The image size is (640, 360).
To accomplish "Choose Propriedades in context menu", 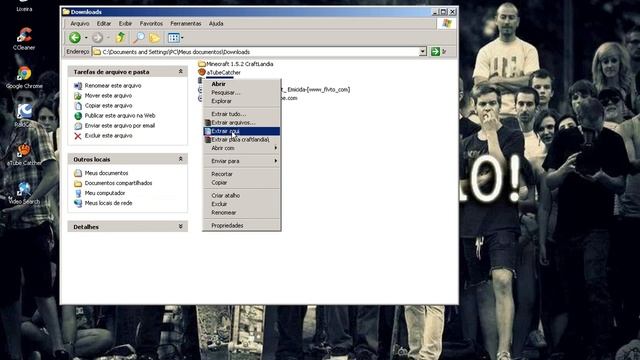I will (242, 225).
